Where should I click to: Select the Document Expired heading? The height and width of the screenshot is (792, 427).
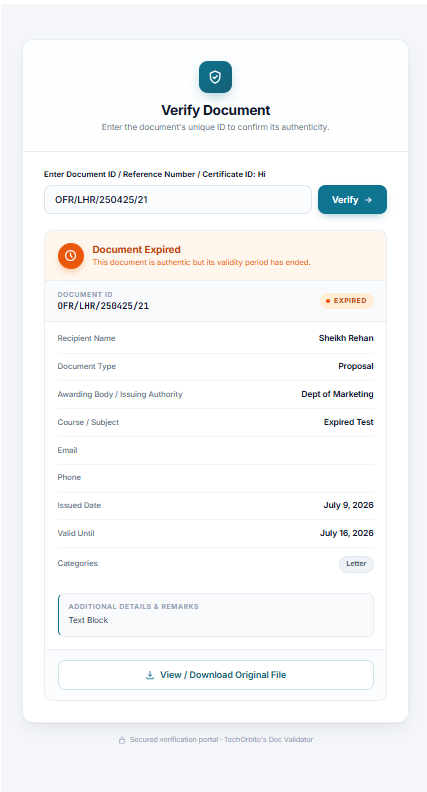tap(136, 250)
